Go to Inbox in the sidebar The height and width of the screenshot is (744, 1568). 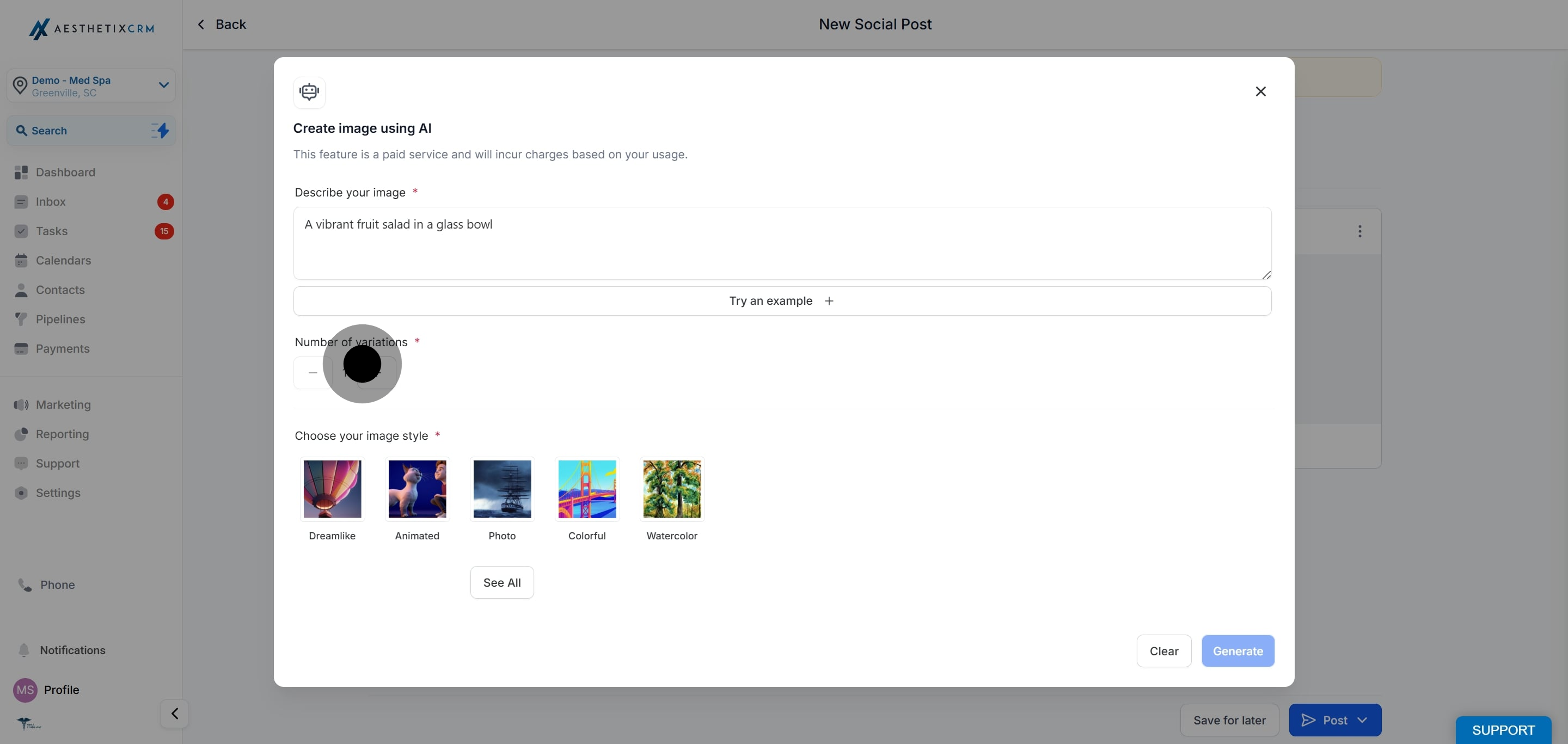click(x=51, y=201)
